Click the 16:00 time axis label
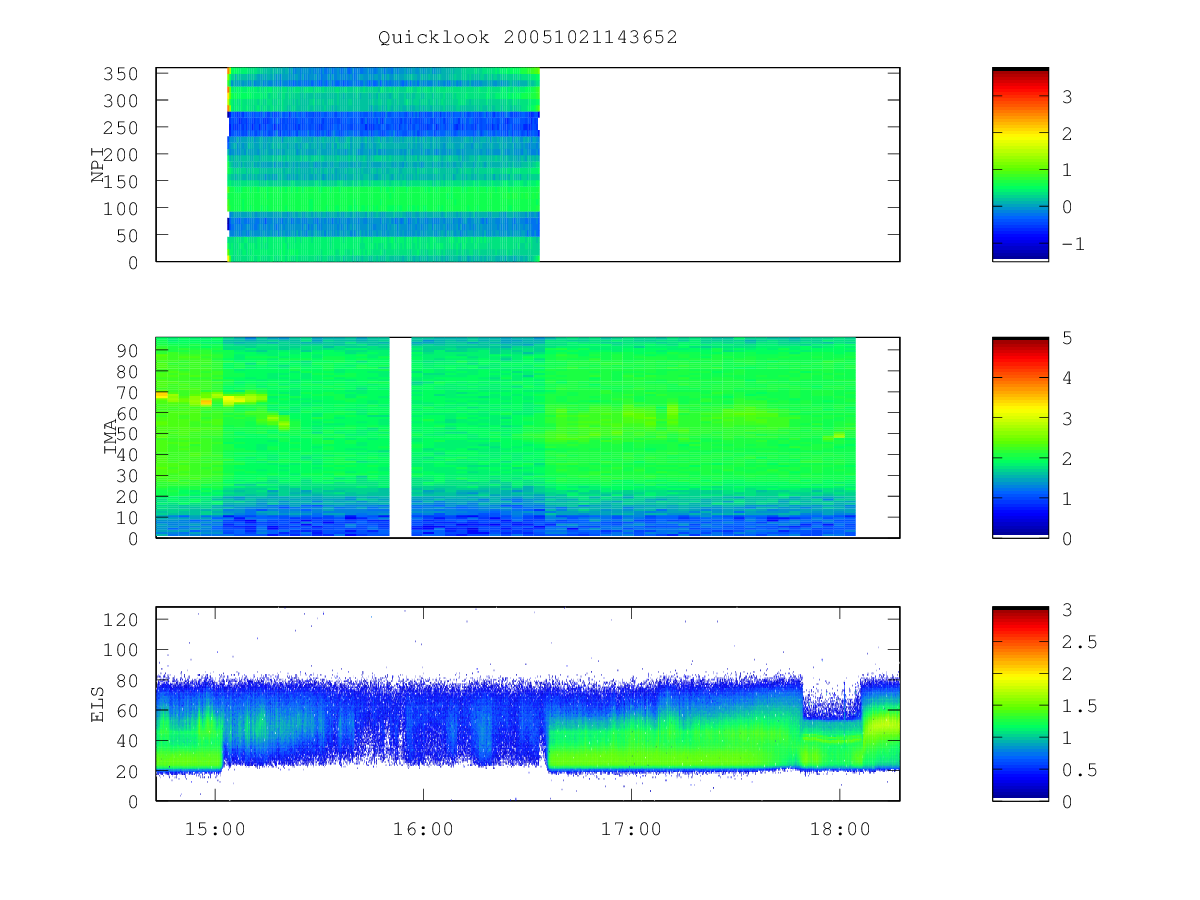1200x900 pixels. pyautogui.click(x=423, y=829)
